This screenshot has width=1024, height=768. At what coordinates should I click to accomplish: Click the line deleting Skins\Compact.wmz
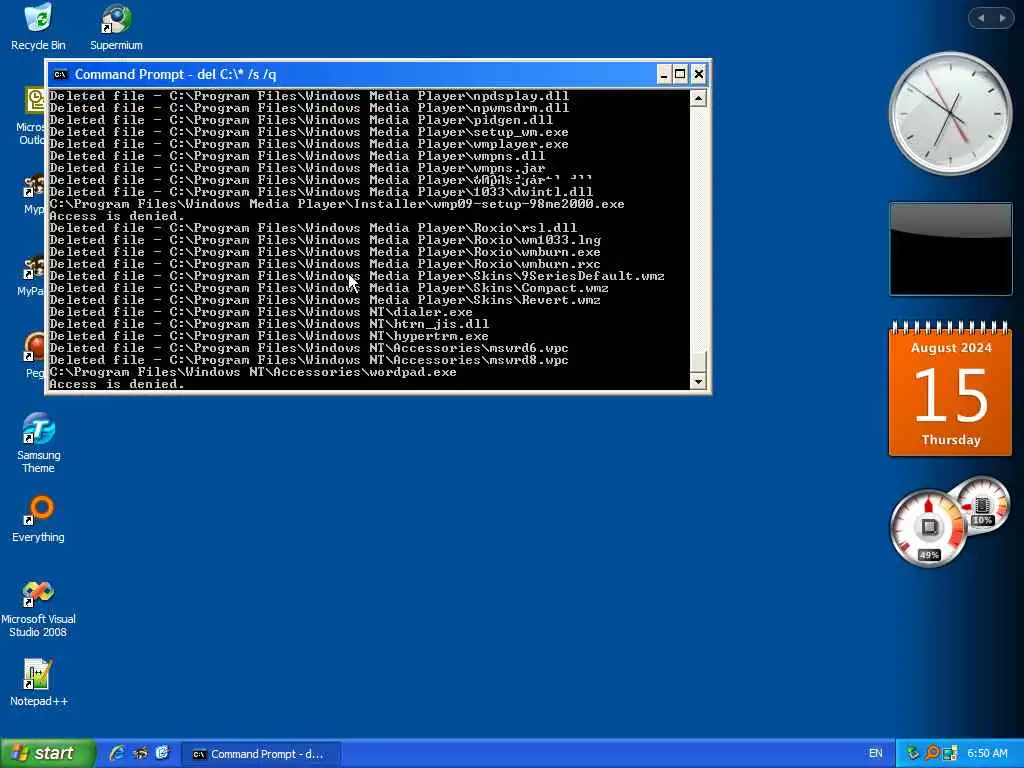click(x=328, y=288)
